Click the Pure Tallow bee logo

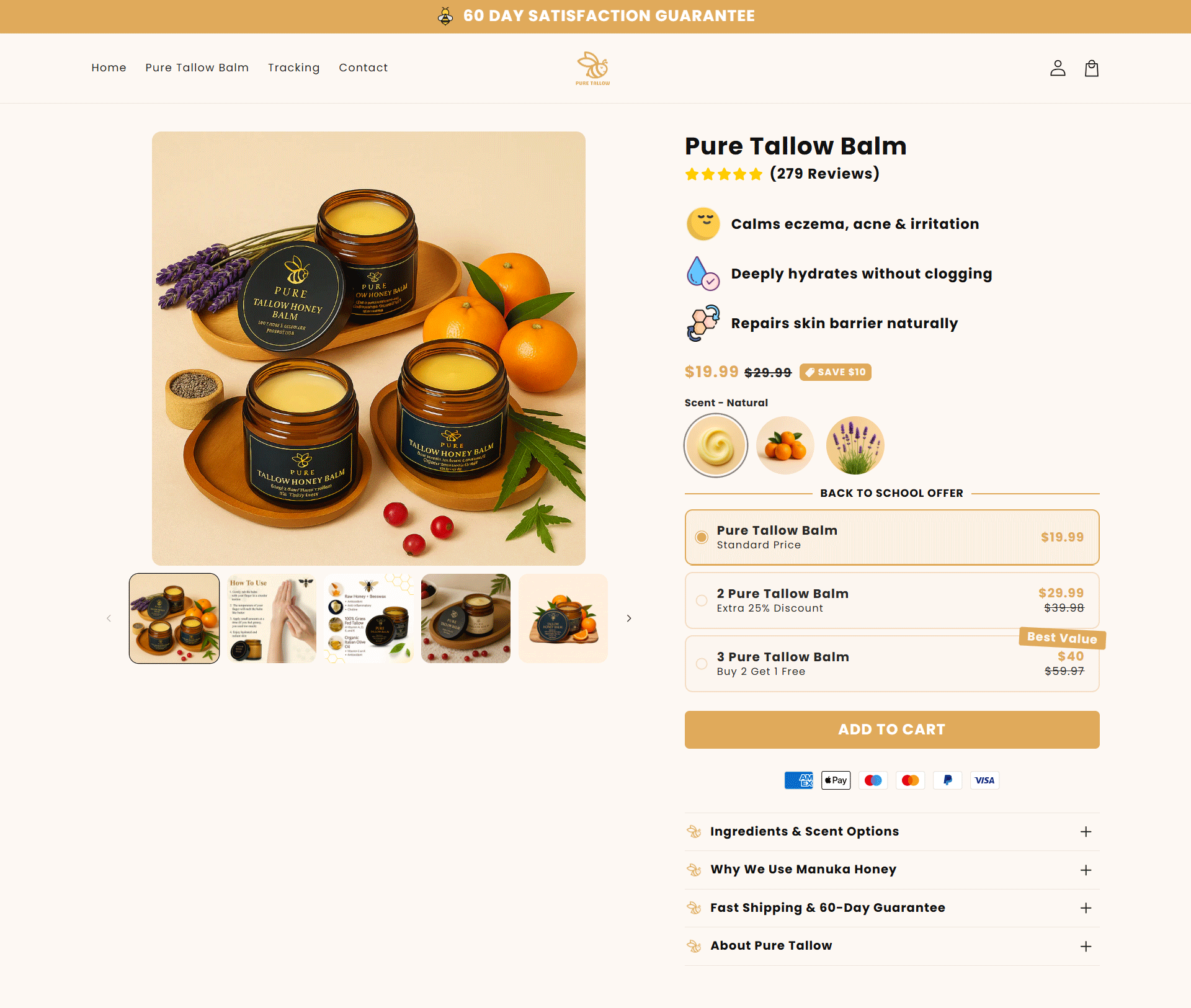tap(593, 68)
